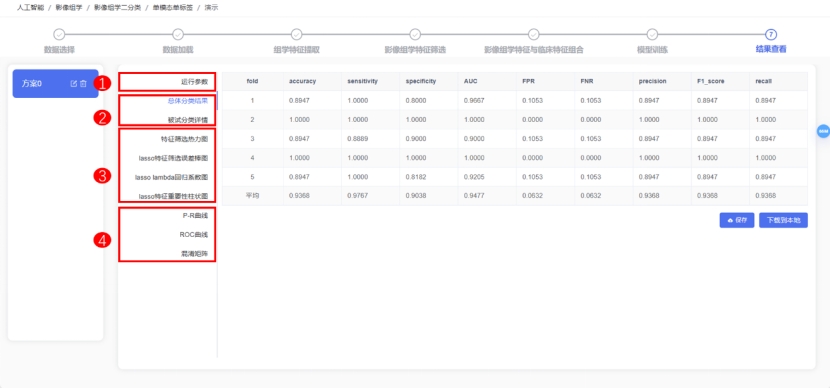The height and width of the screenshot is (388, 830).
Task: Click the recall column header
Action: 763,82
